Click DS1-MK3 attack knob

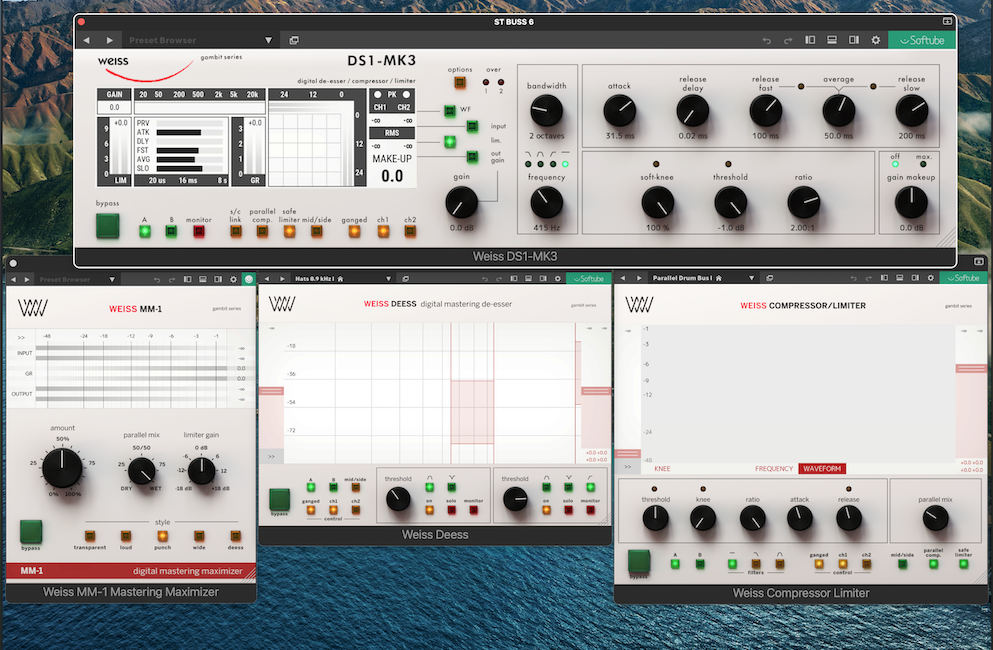619,112
